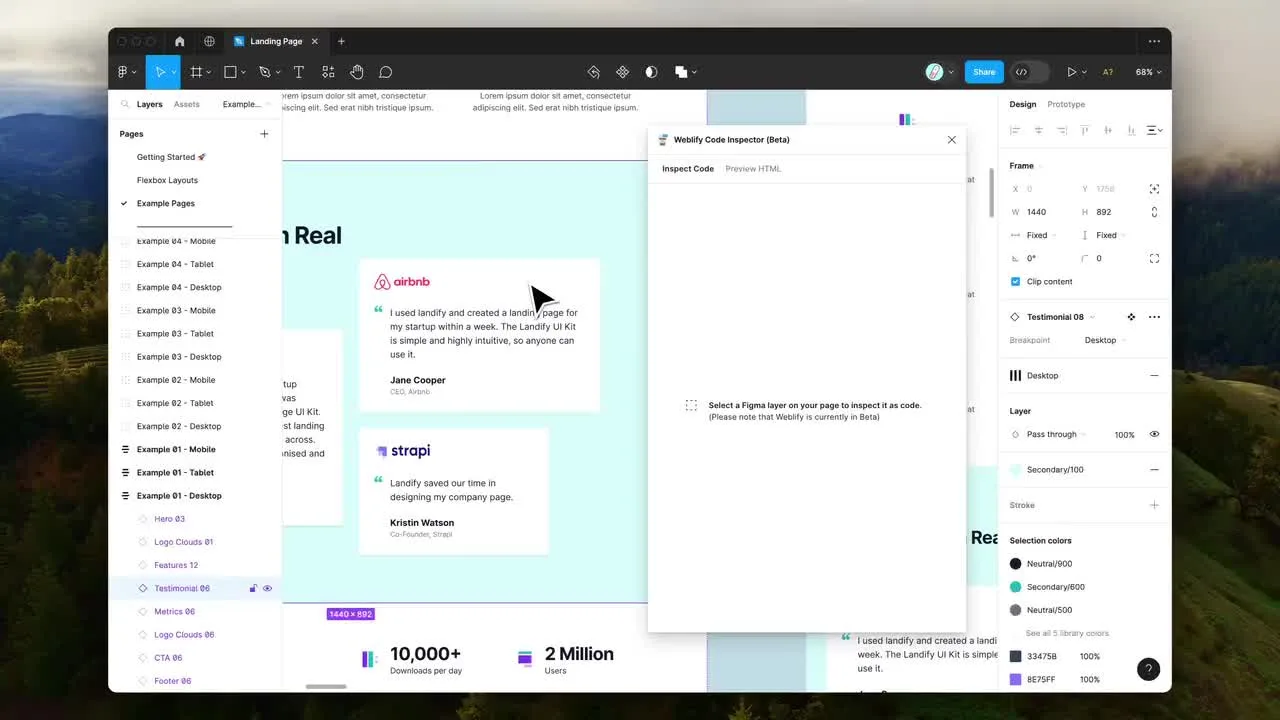Click the help question mark button
Image resolution: width=1280 pixels, height=720 pixels.
pyautogui.click(x=1148, y=669)
